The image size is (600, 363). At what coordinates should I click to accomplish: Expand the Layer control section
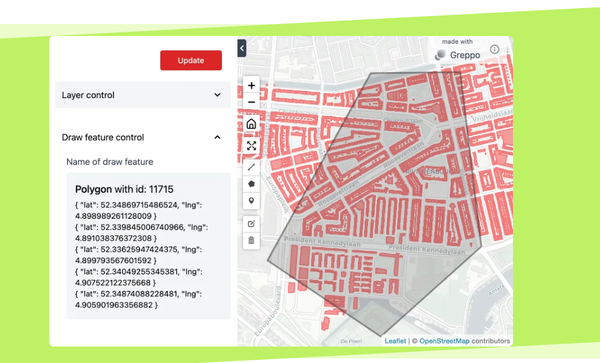143,95
